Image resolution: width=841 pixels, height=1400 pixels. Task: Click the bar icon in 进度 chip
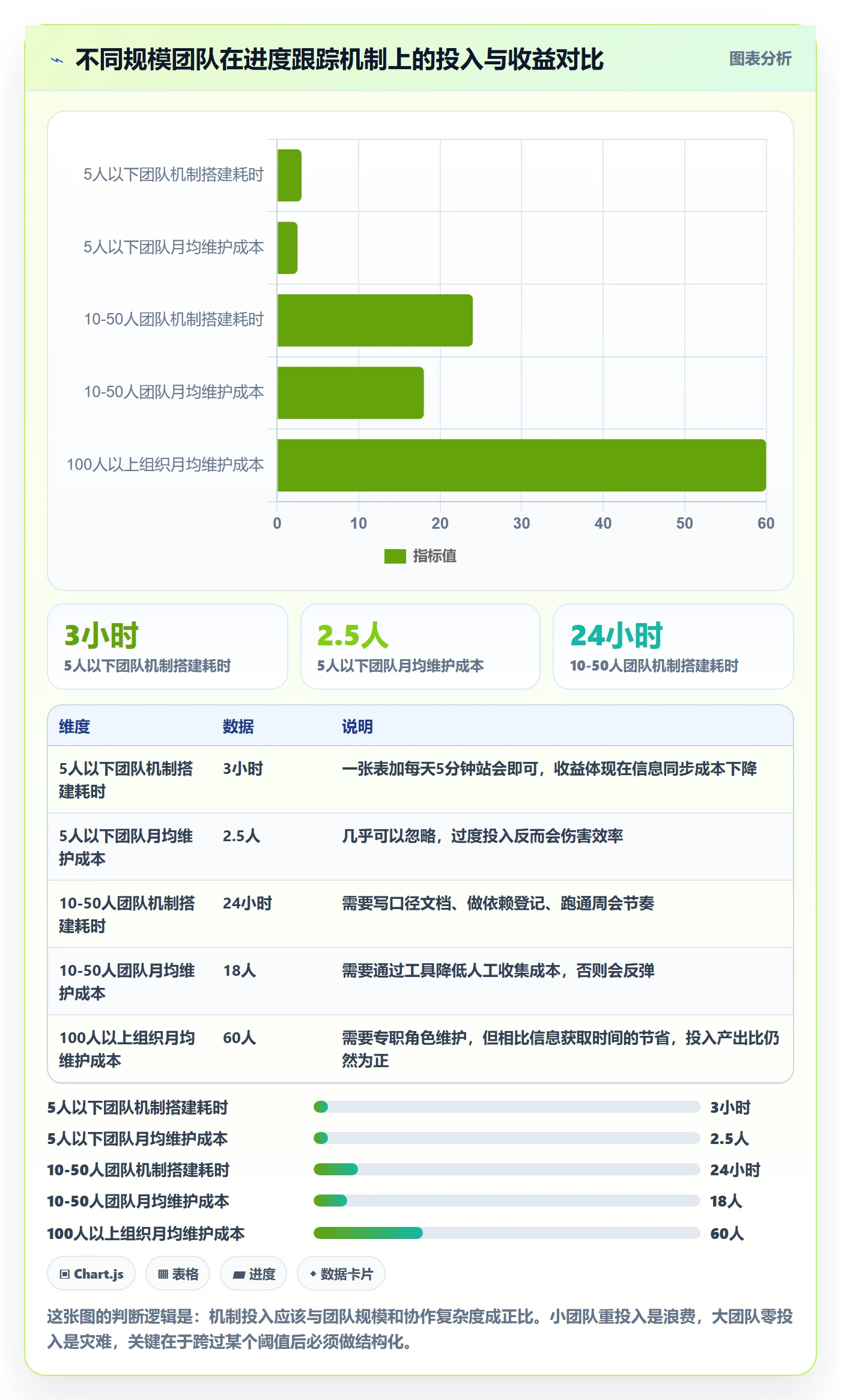[x=239, y=1274]
